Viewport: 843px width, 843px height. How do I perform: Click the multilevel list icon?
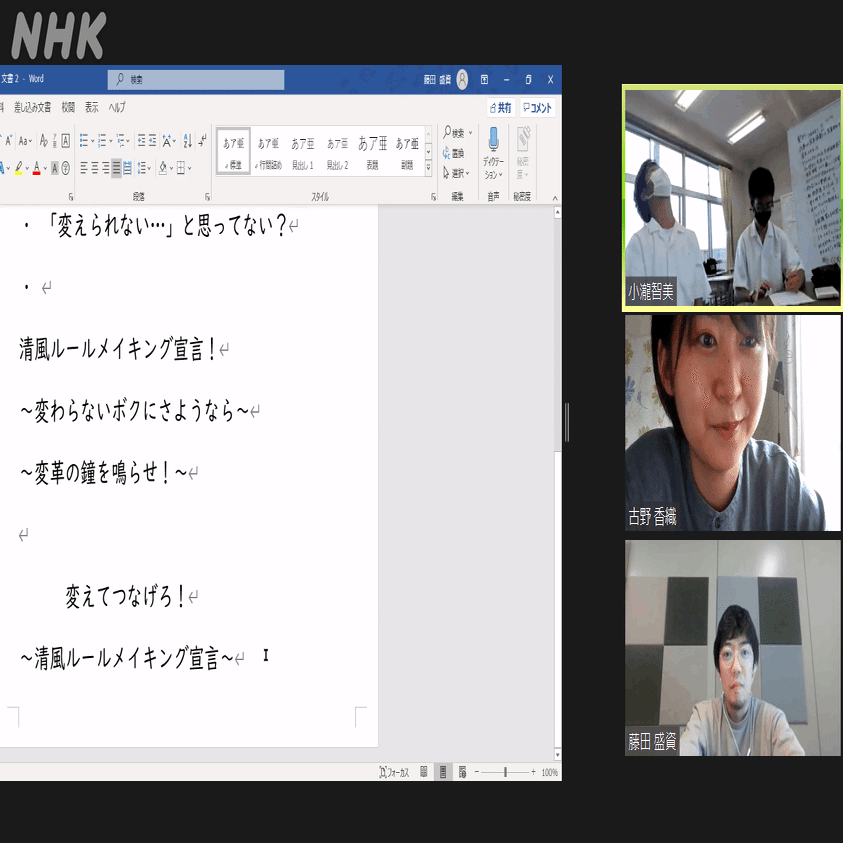120,141
